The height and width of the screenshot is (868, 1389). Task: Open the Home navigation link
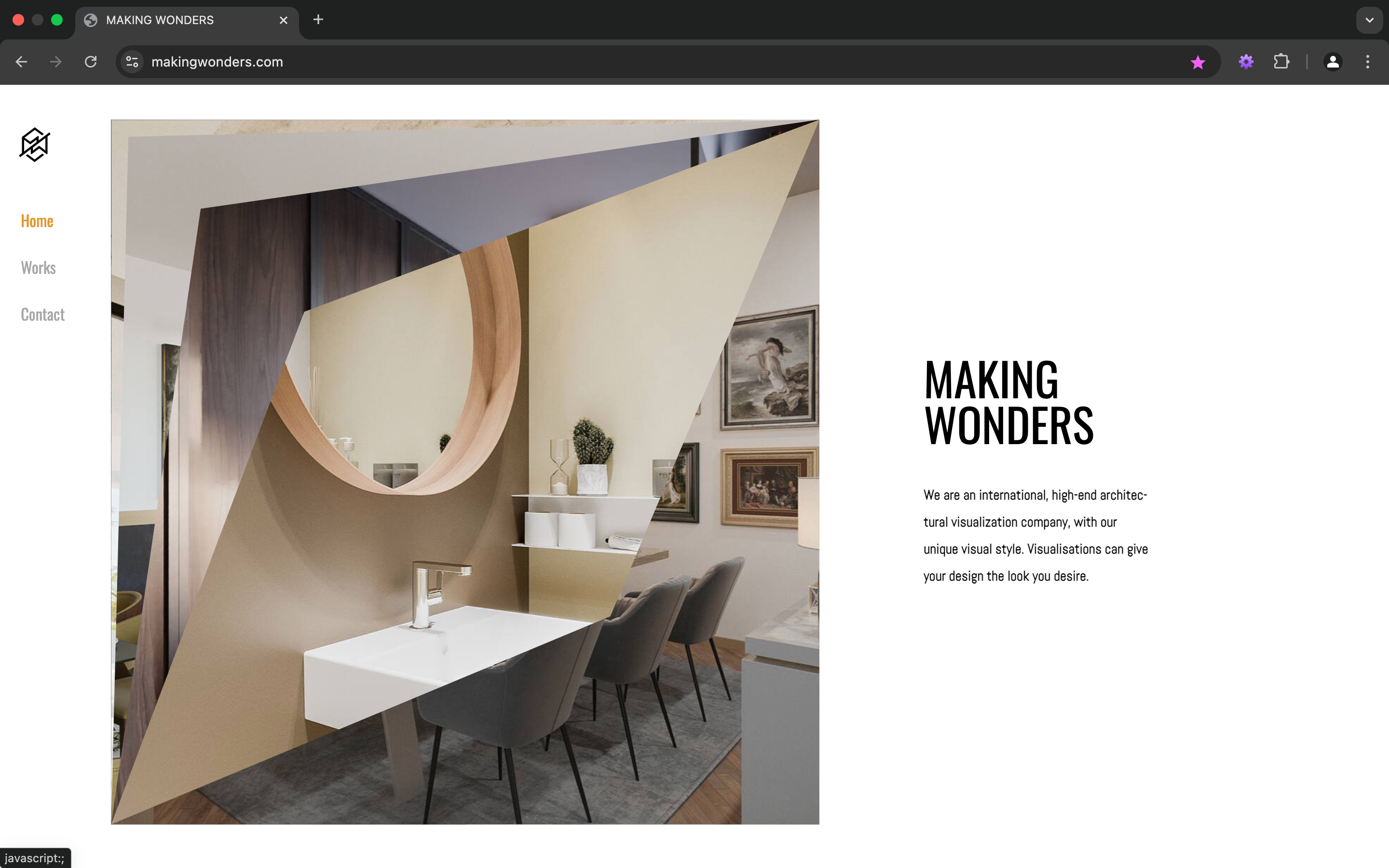(37, 221)
